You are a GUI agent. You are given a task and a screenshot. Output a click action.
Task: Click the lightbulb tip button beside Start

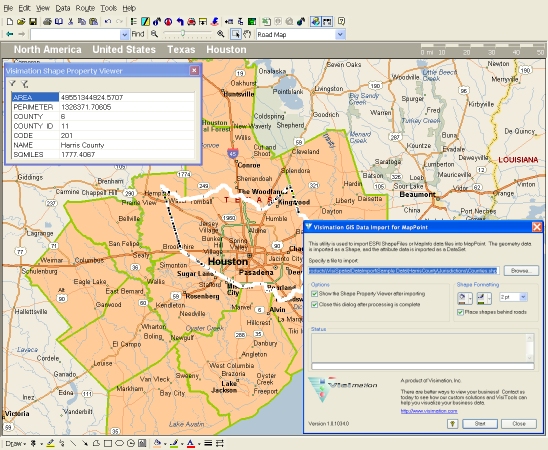tap(453, 424)
